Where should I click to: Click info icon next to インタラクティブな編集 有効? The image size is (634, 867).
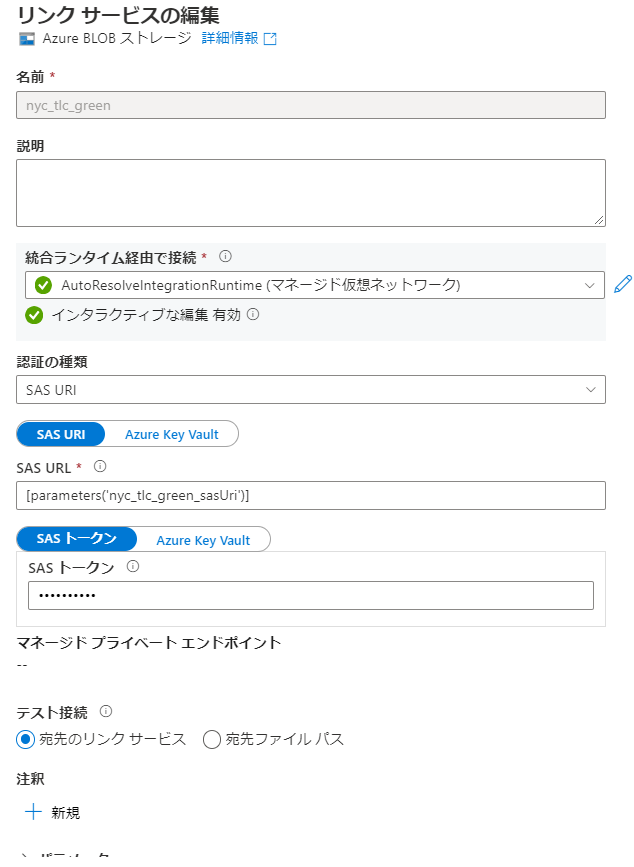tap(253, 314)
